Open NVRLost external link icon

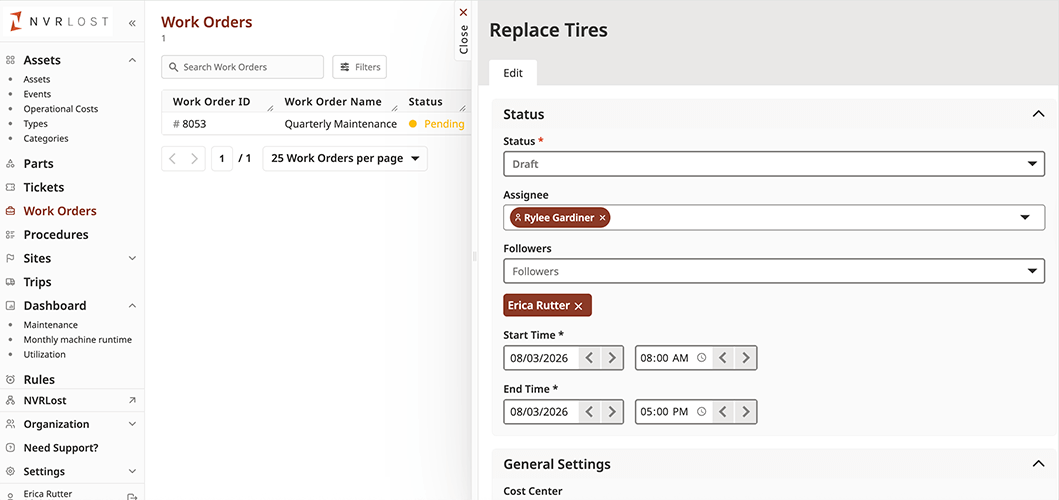click(133, 400)
